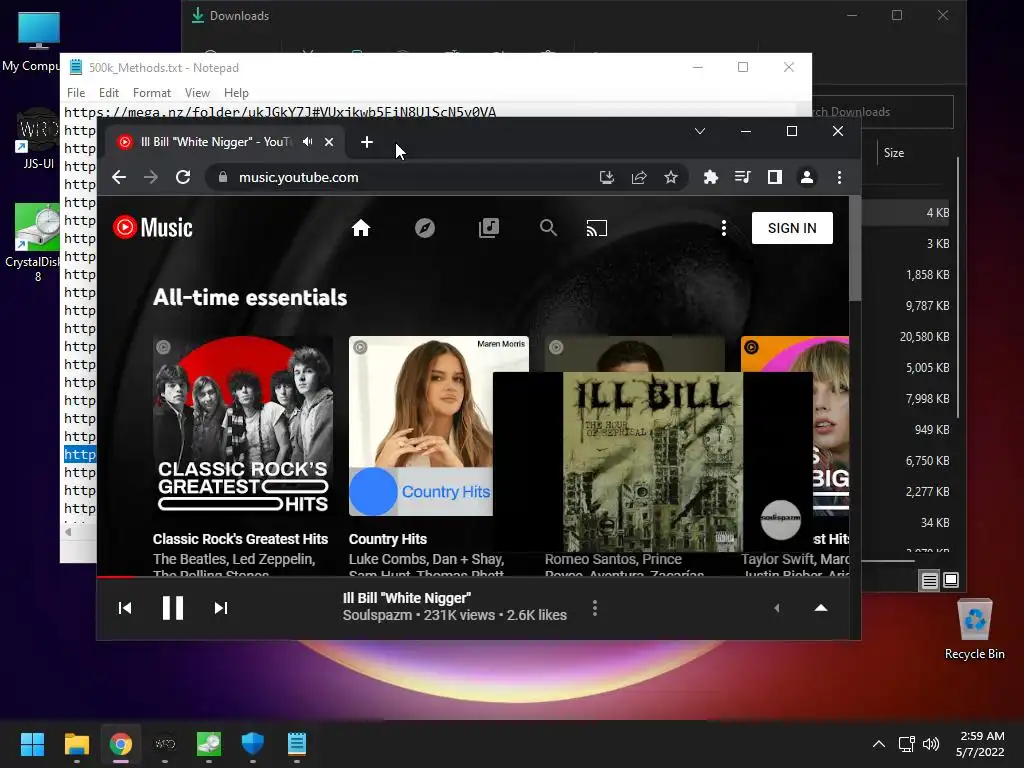Open Notepad Format menu

click(x=152, y=93)
